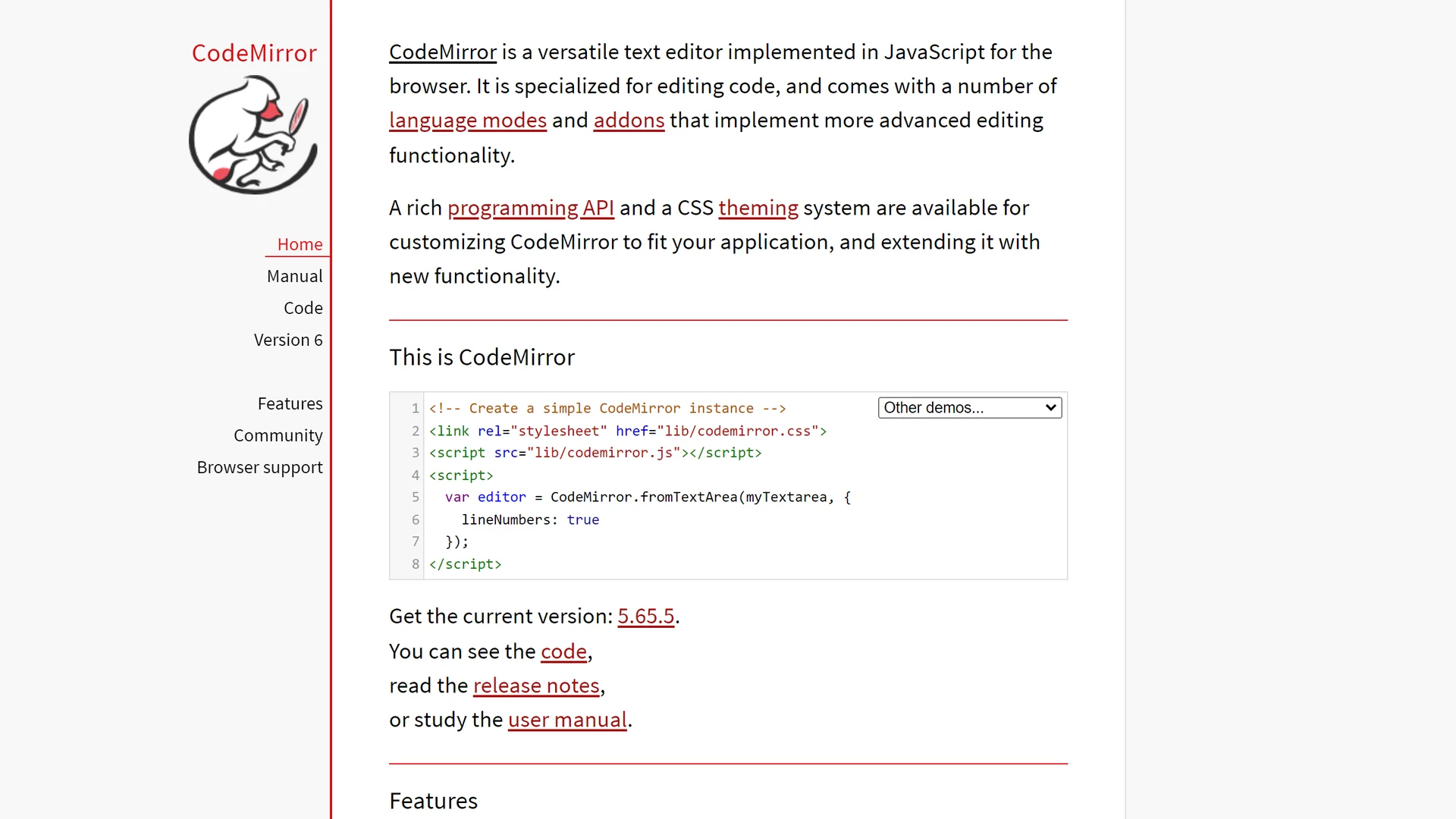This screenshot has width=1456, height=819.
Task: Click the Home navigation icon
Action: tap(300, 244)
